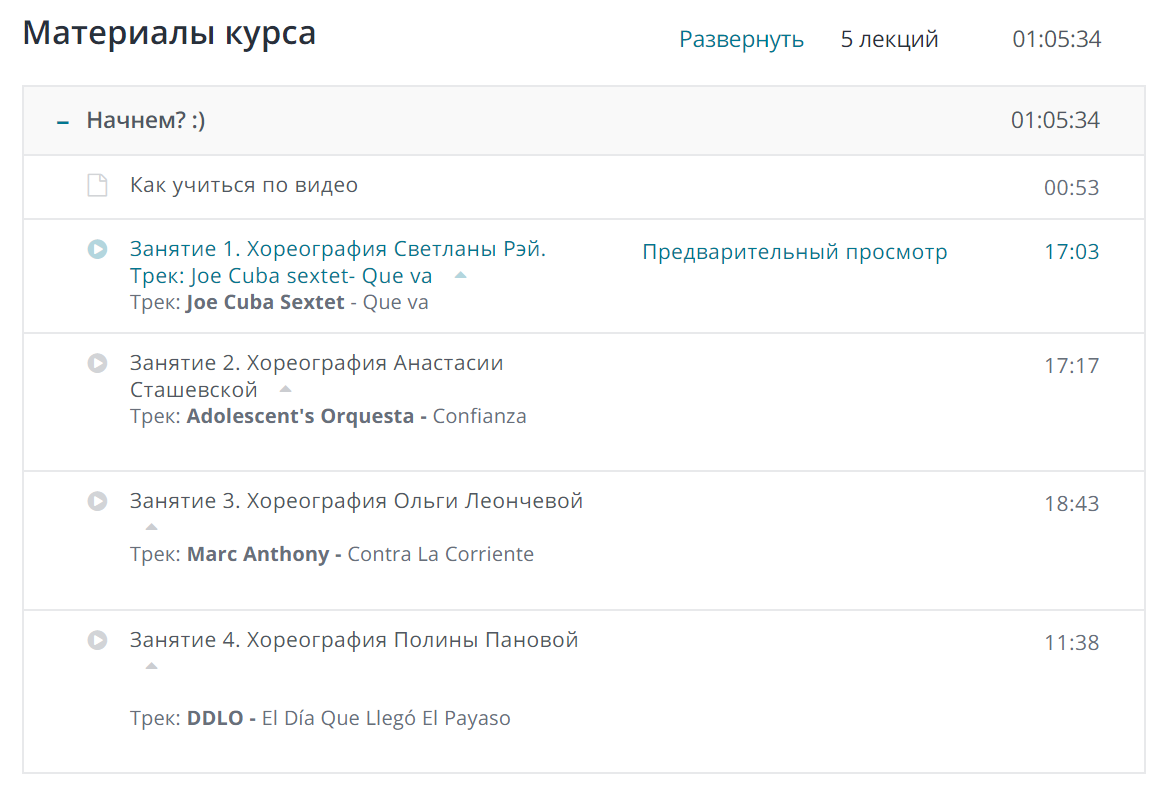Click the Материалы курса heading
The image size is (1157, 792).
[x=169, y=33]
